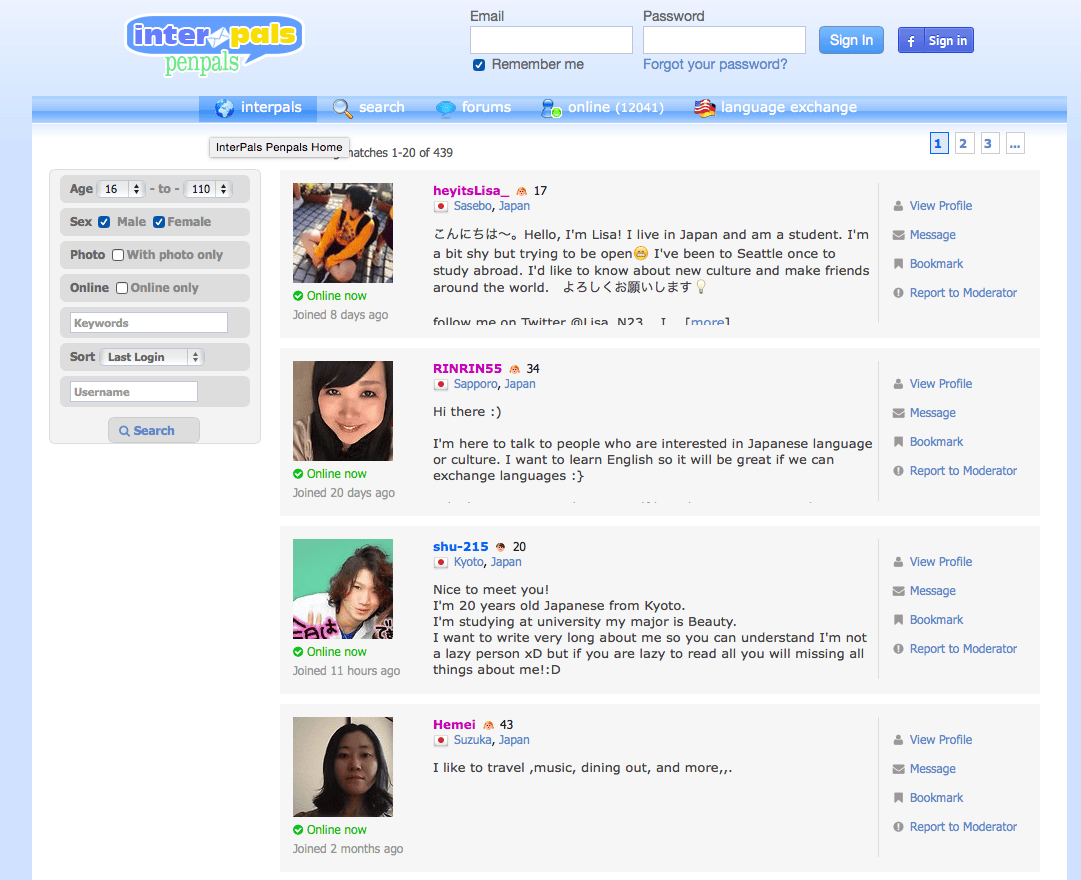Image resolution: width=1081 pixels, height=880 pixels.
Task: Open the minimum age selector showing 16
Action: click(x=121, y=189)
